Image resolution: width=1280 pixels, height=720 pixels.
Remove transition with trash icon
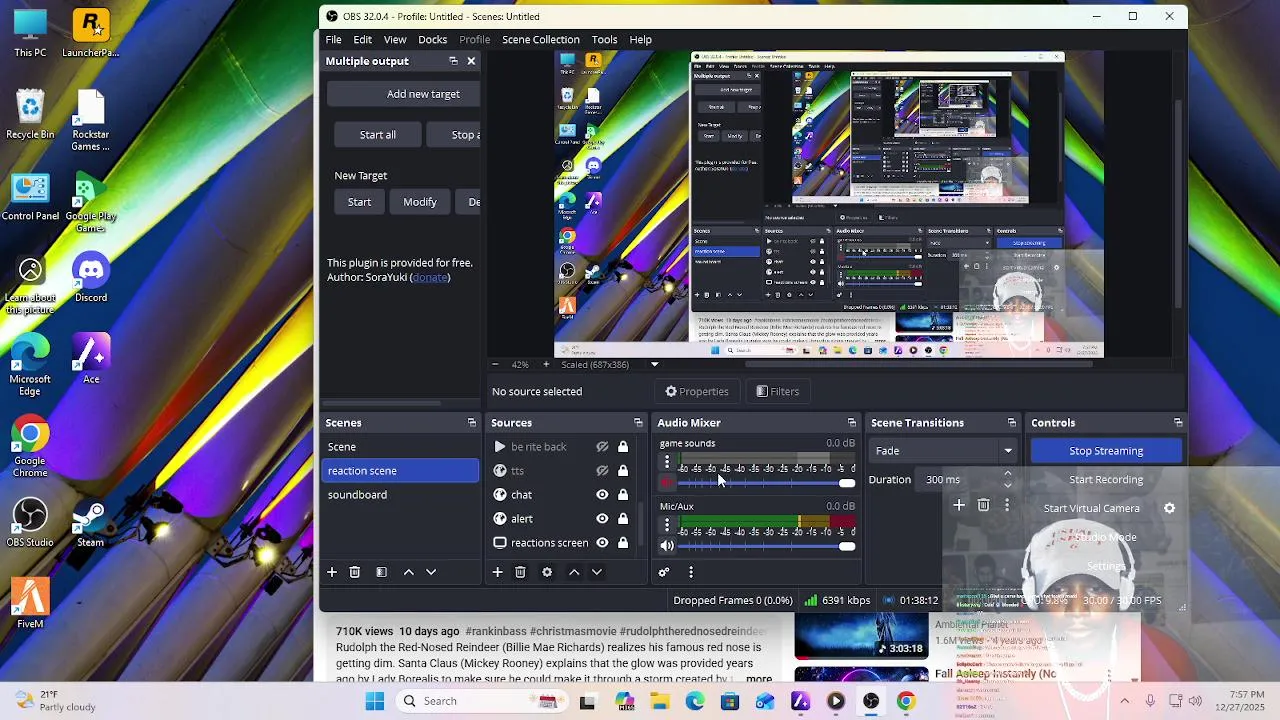pos(983,506)
